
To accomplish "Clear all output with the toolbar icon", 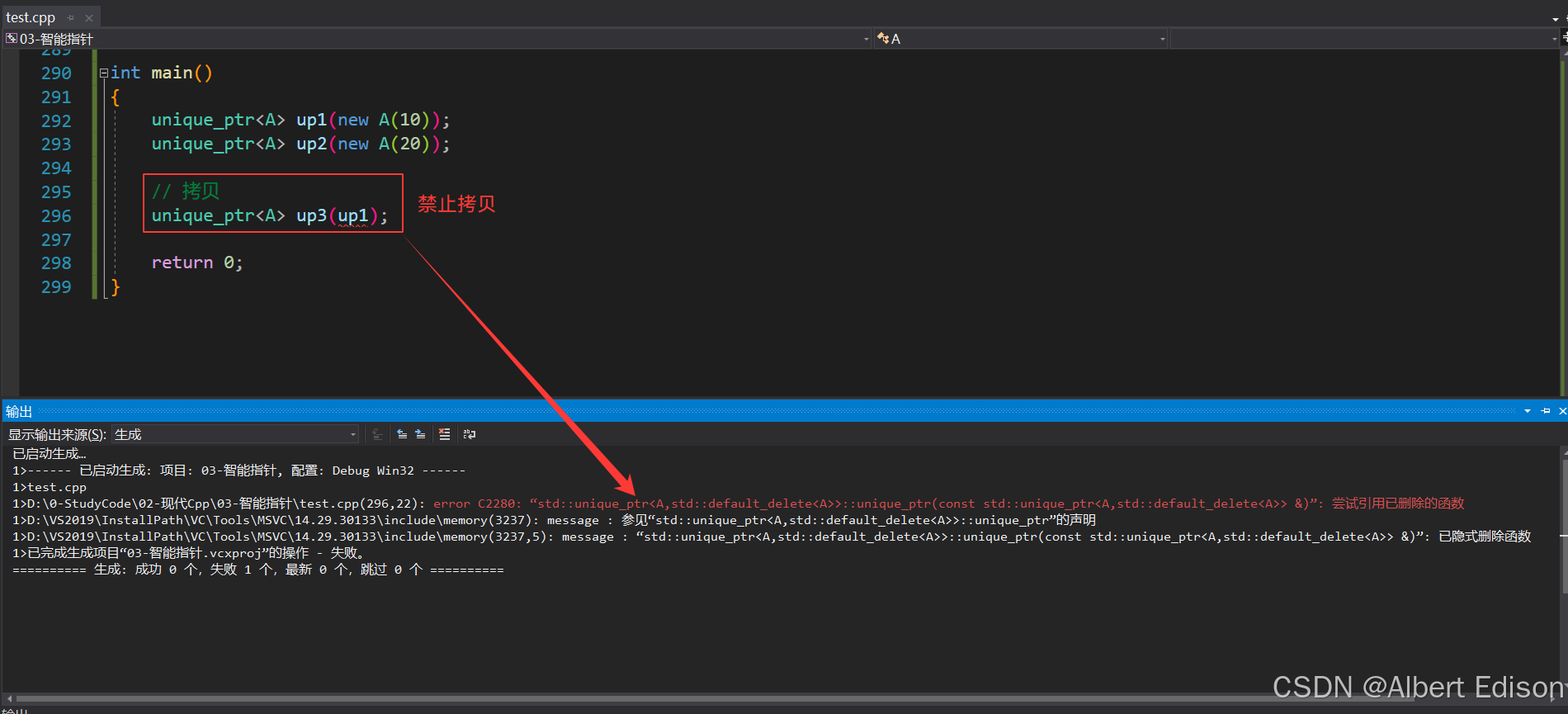I will point(445,434).
